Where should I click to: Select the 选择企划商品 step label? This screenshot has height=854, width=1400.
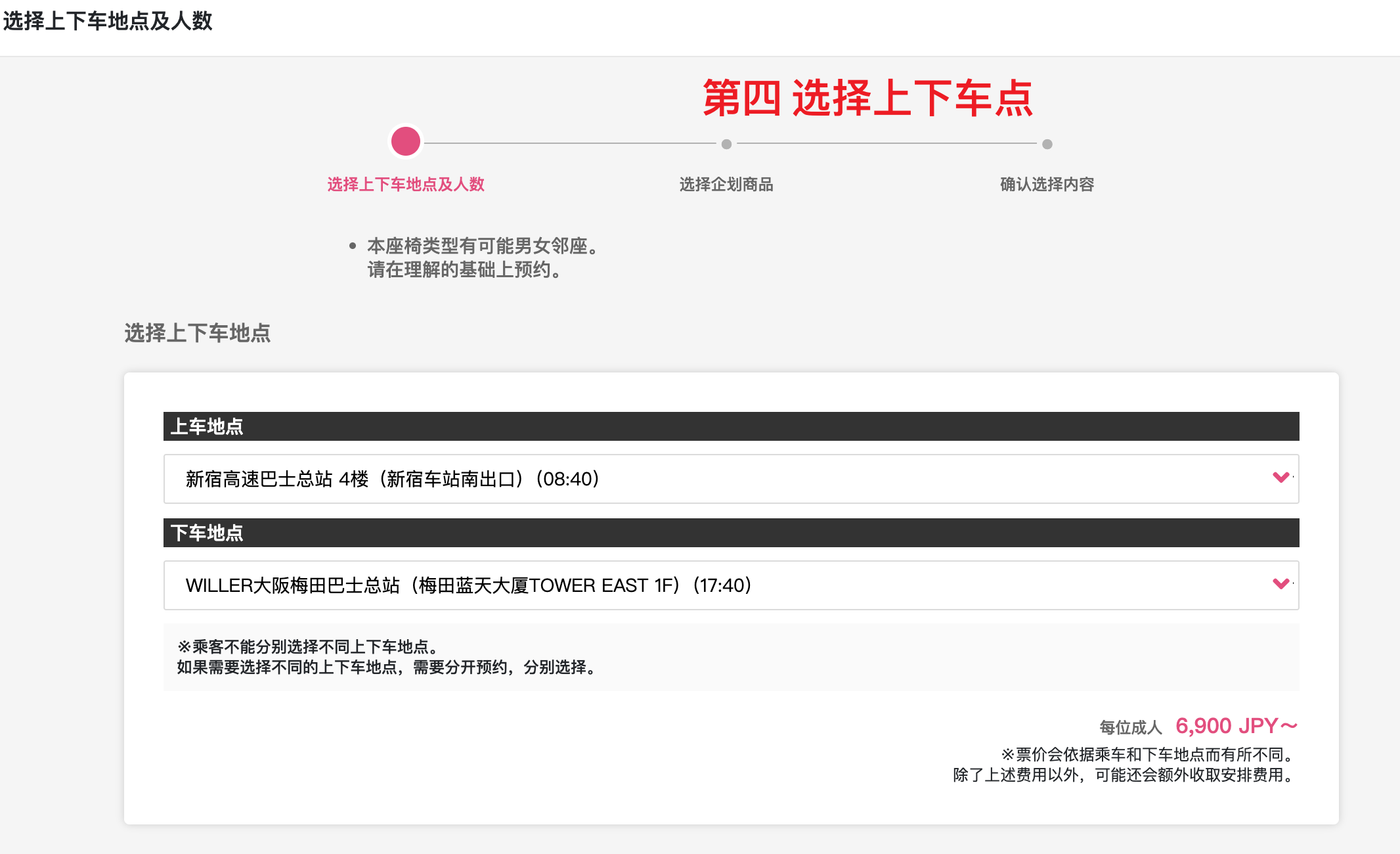coord(726,185)
